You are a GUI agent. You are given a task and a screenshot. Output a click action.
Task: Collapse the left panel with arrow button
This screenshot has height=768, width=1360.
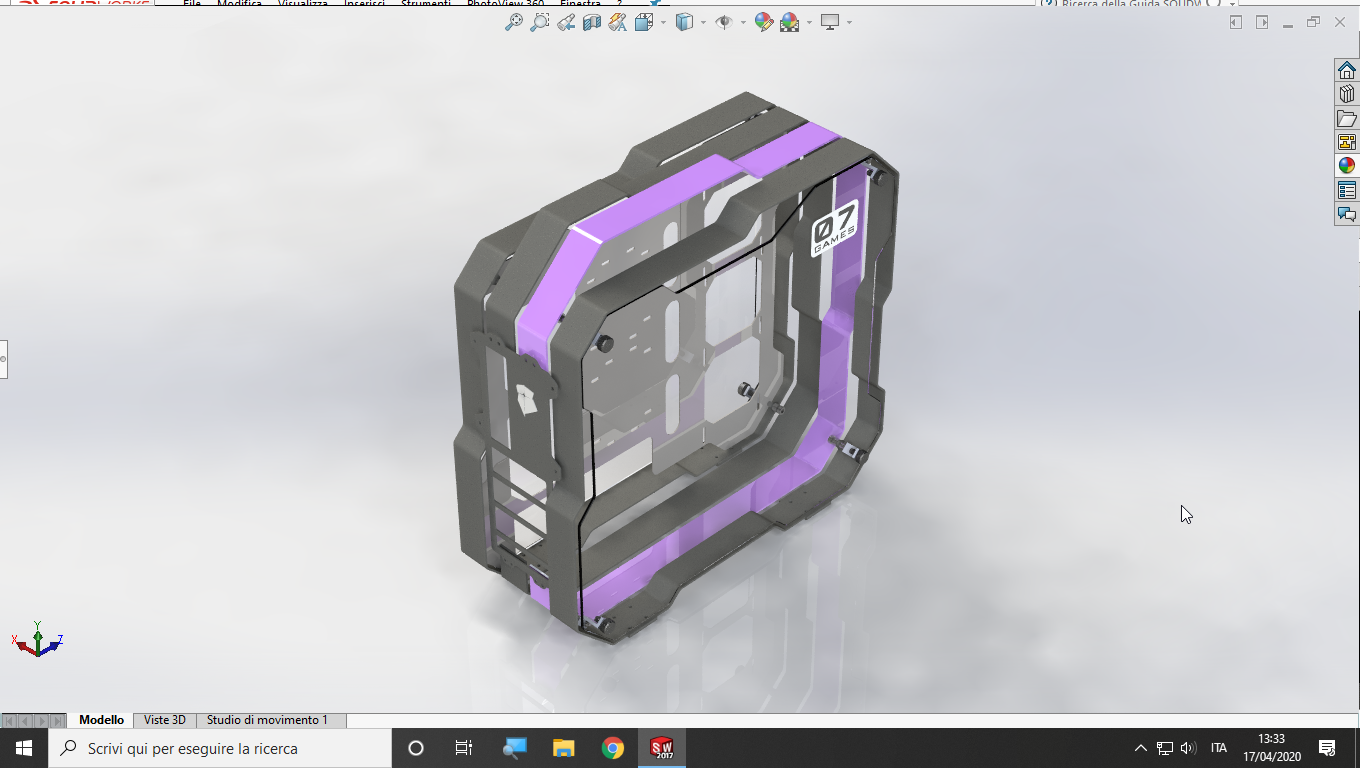[x=1236, y=22]
